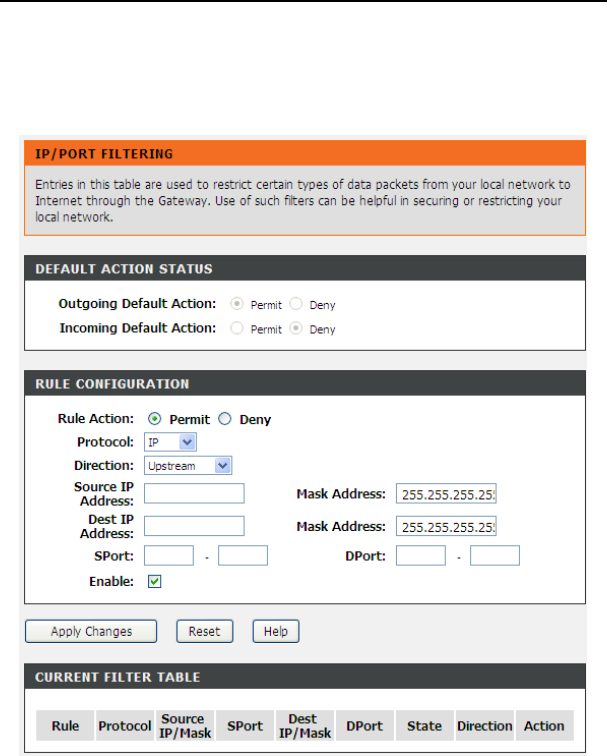
Task: Select Permit for Incoming Default Action
Action: pyautogui.click(x=236, y=328)
